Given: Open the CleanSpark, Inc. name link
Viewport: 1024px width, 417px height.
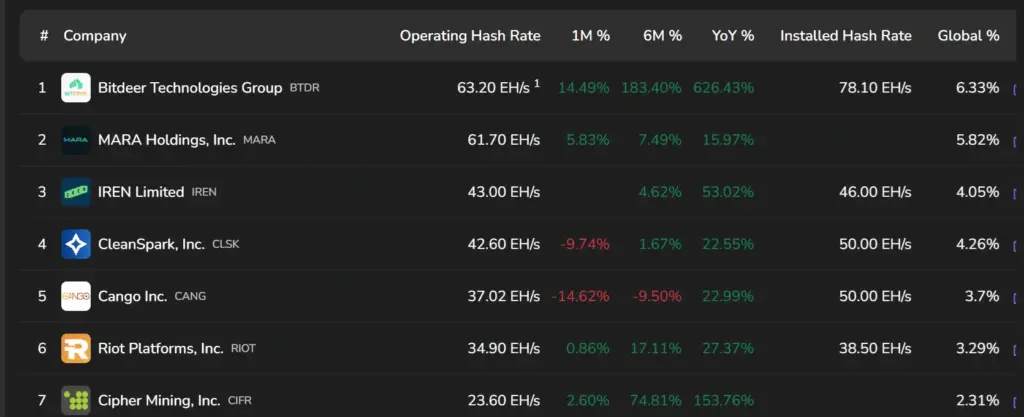Looking at the screenshot, I should 151,244.
